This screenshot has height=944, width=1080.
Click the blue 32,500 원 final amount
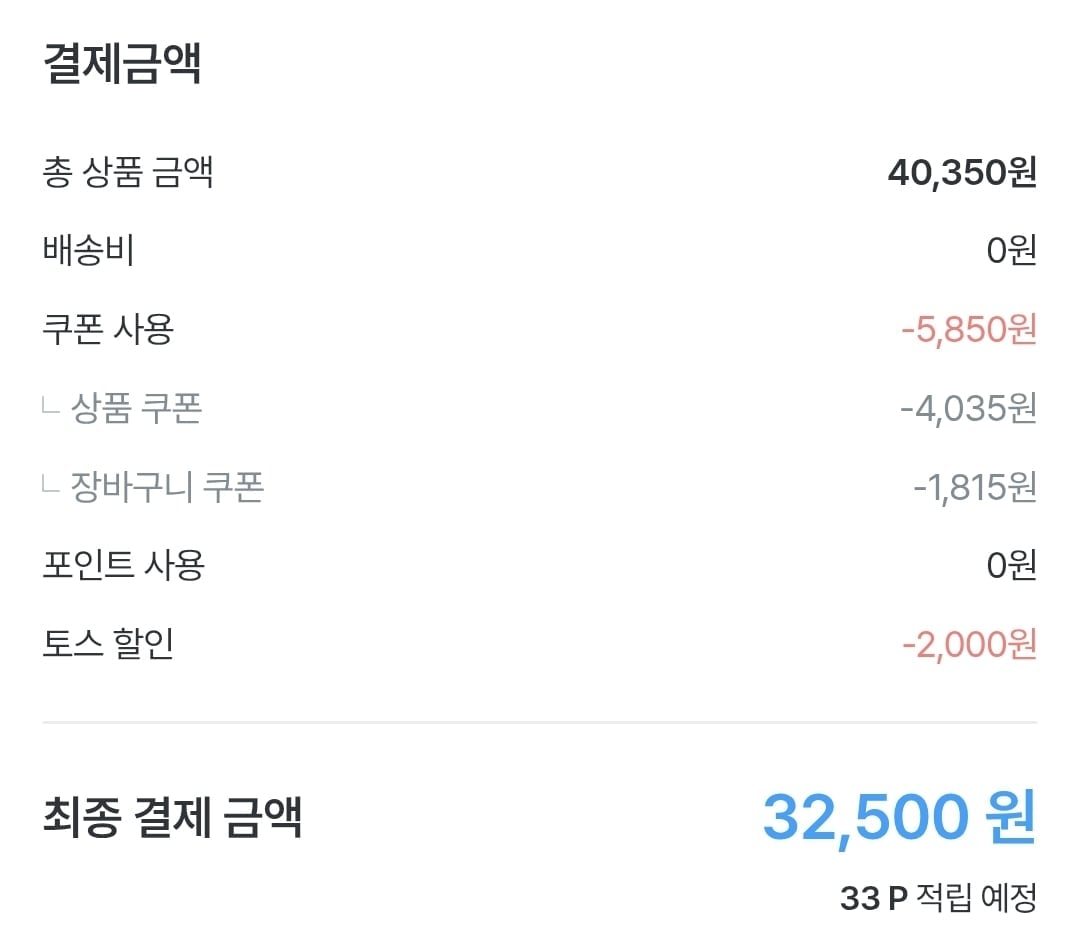tap(899, 817)
